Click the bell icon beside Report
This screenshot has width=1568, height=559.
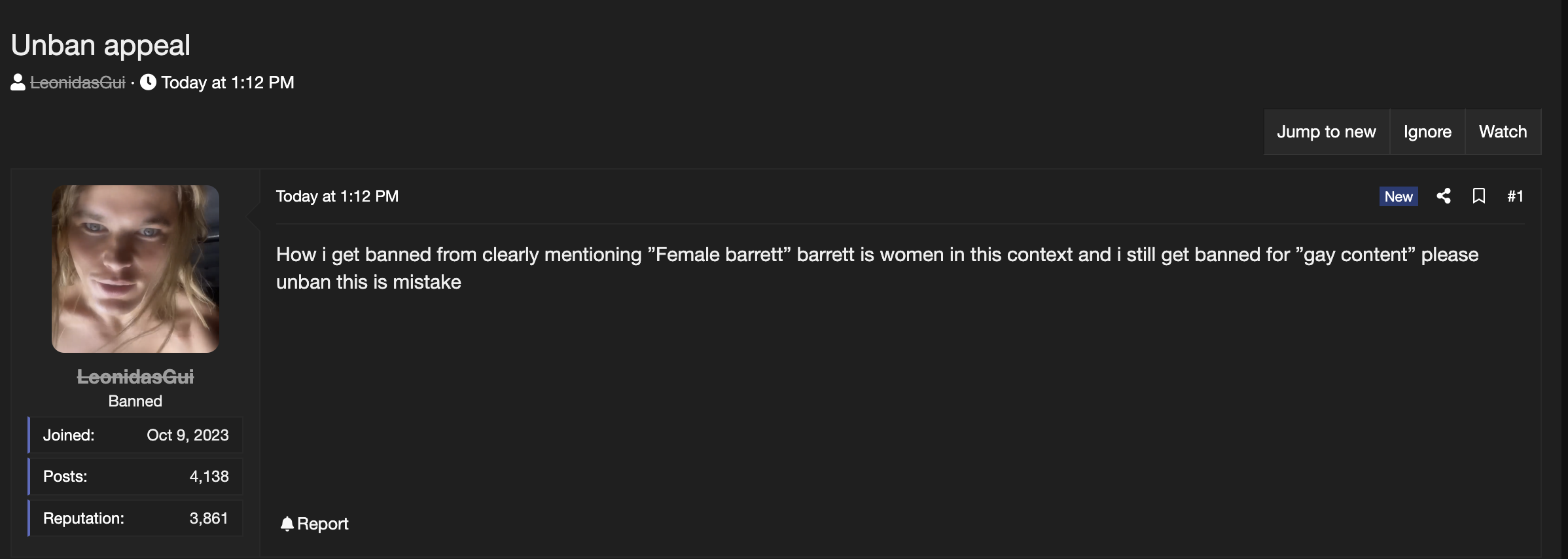click(287, 524)
